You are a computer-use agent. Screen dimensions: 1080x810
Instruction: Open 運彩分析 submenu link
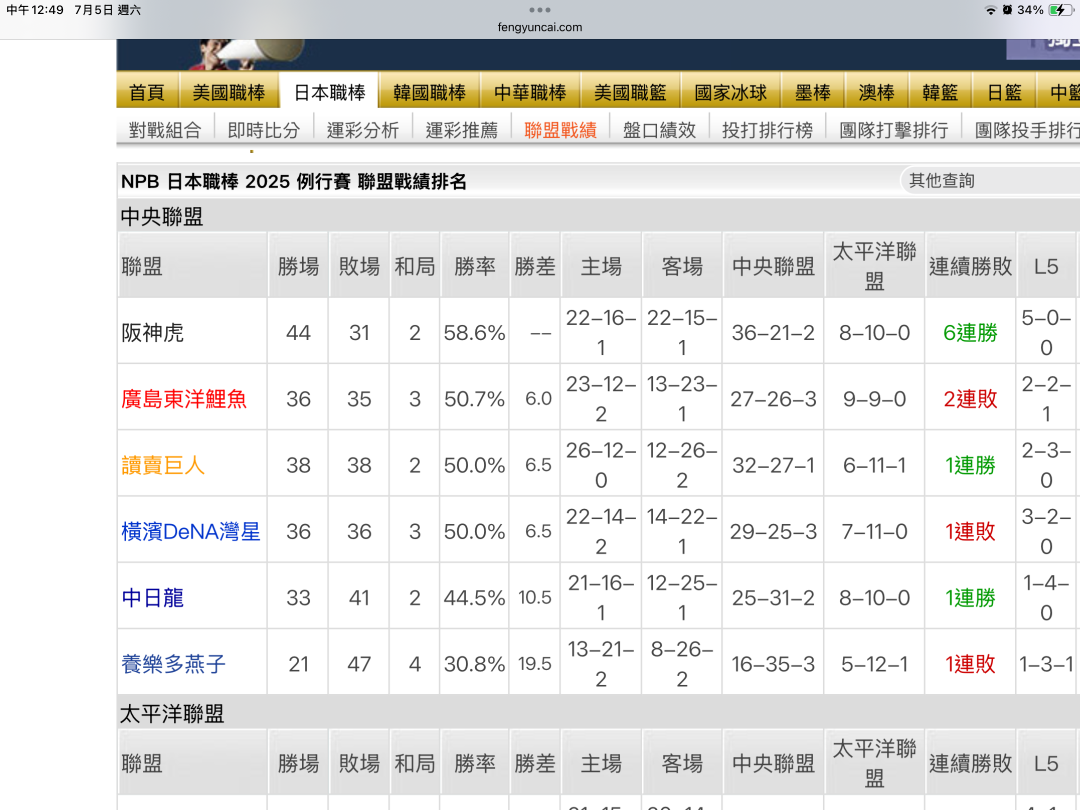(x=363, y=130)
